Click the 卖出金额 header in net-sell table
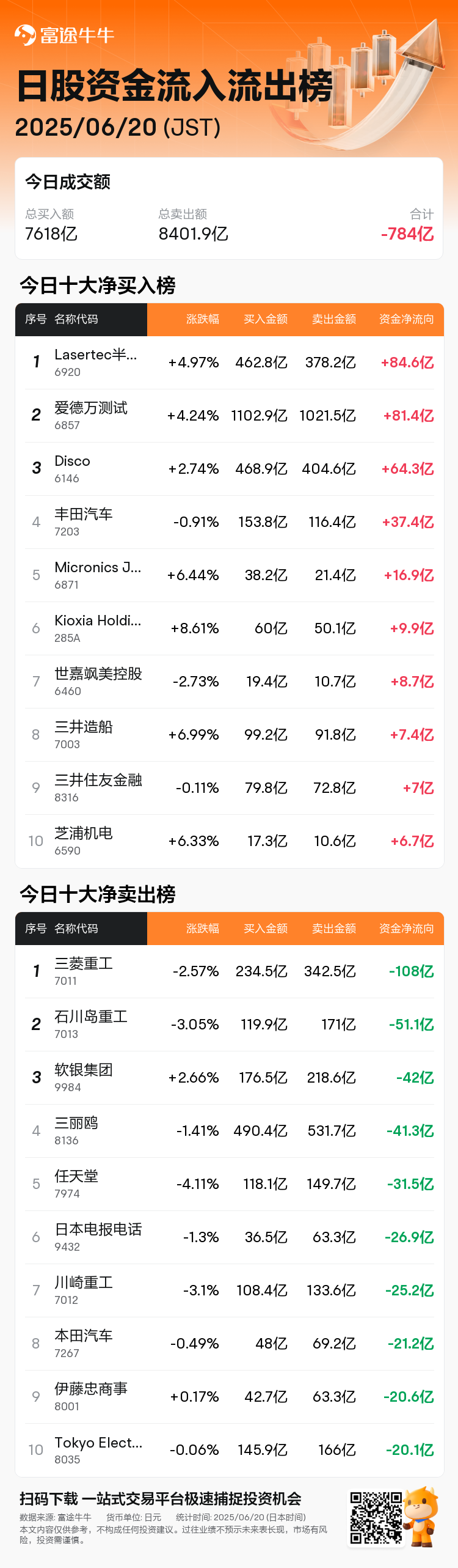The width and height of the screenshot is (458, 1568). point(333,929)
